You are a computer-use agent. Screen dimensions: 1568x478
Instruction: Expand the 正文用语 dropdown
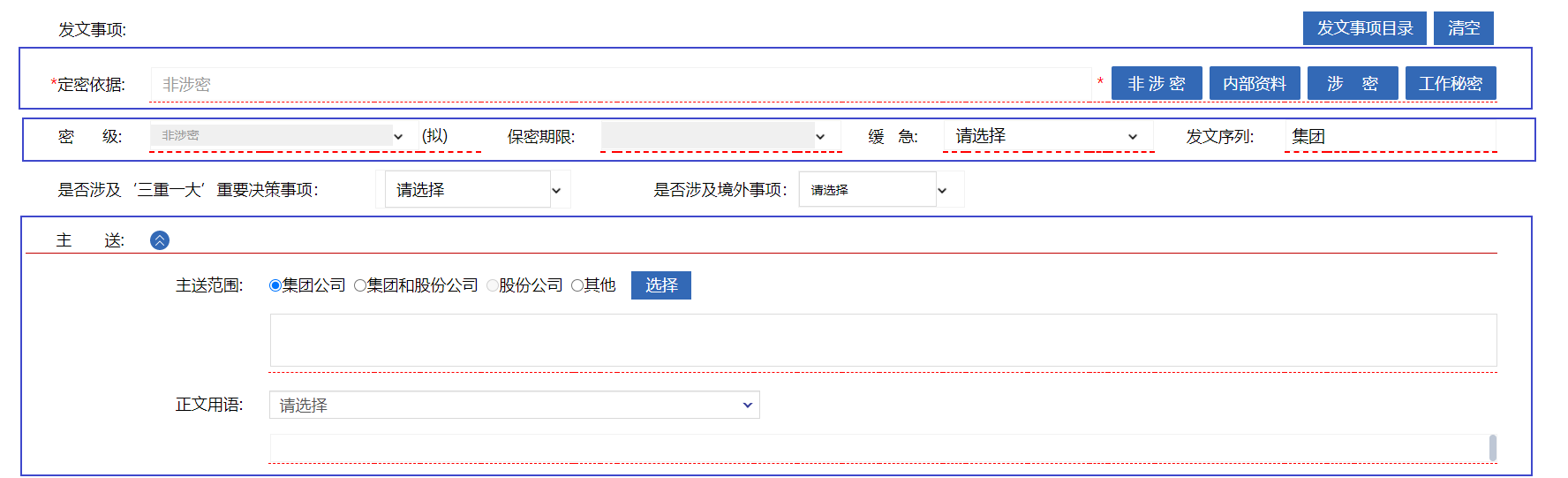click(514, 405)
